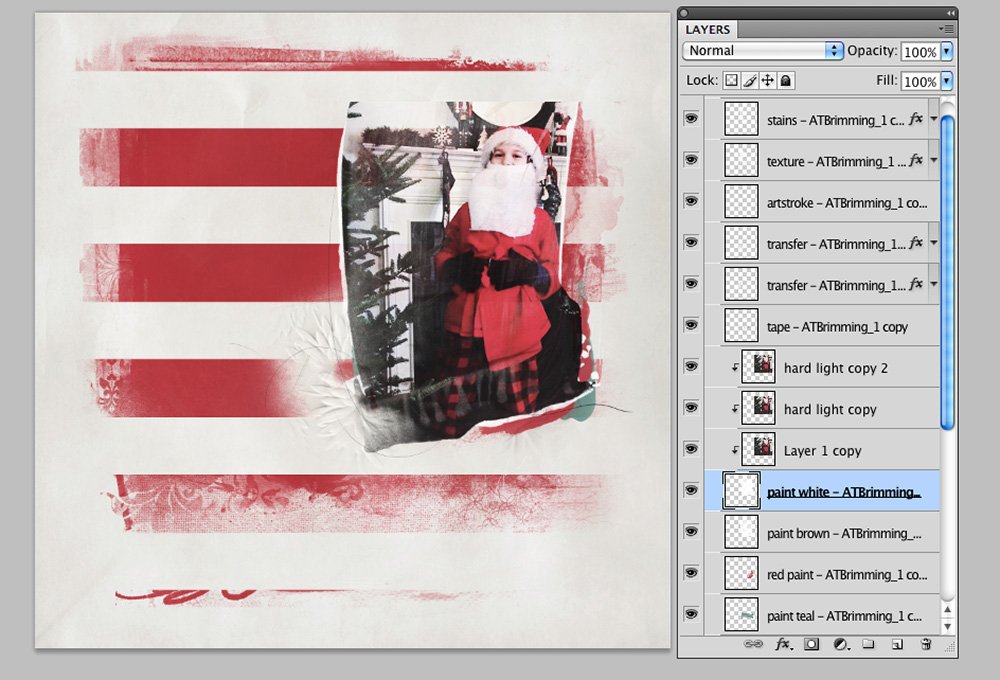Click the link layers icon
The image size is (1000, 680).
tap(753, 644)
